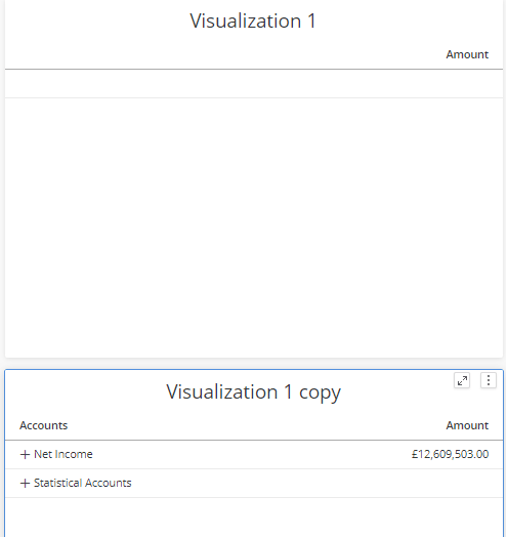
Task: Click the £12,609,503.00 amount cell
Action: click(450, 454)
